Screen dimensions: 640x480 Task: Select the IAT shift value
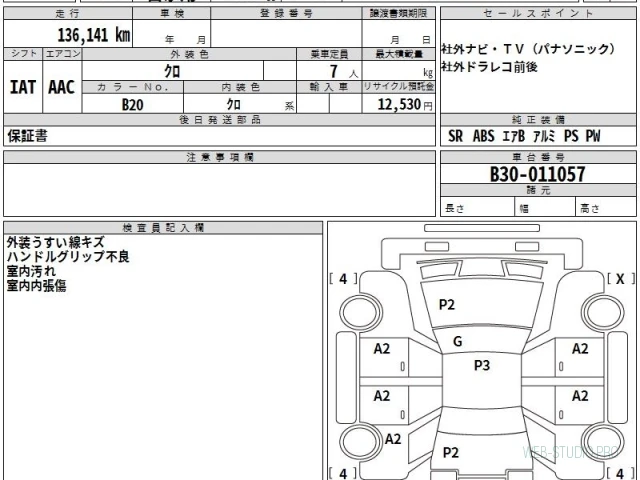coord(23,87)
